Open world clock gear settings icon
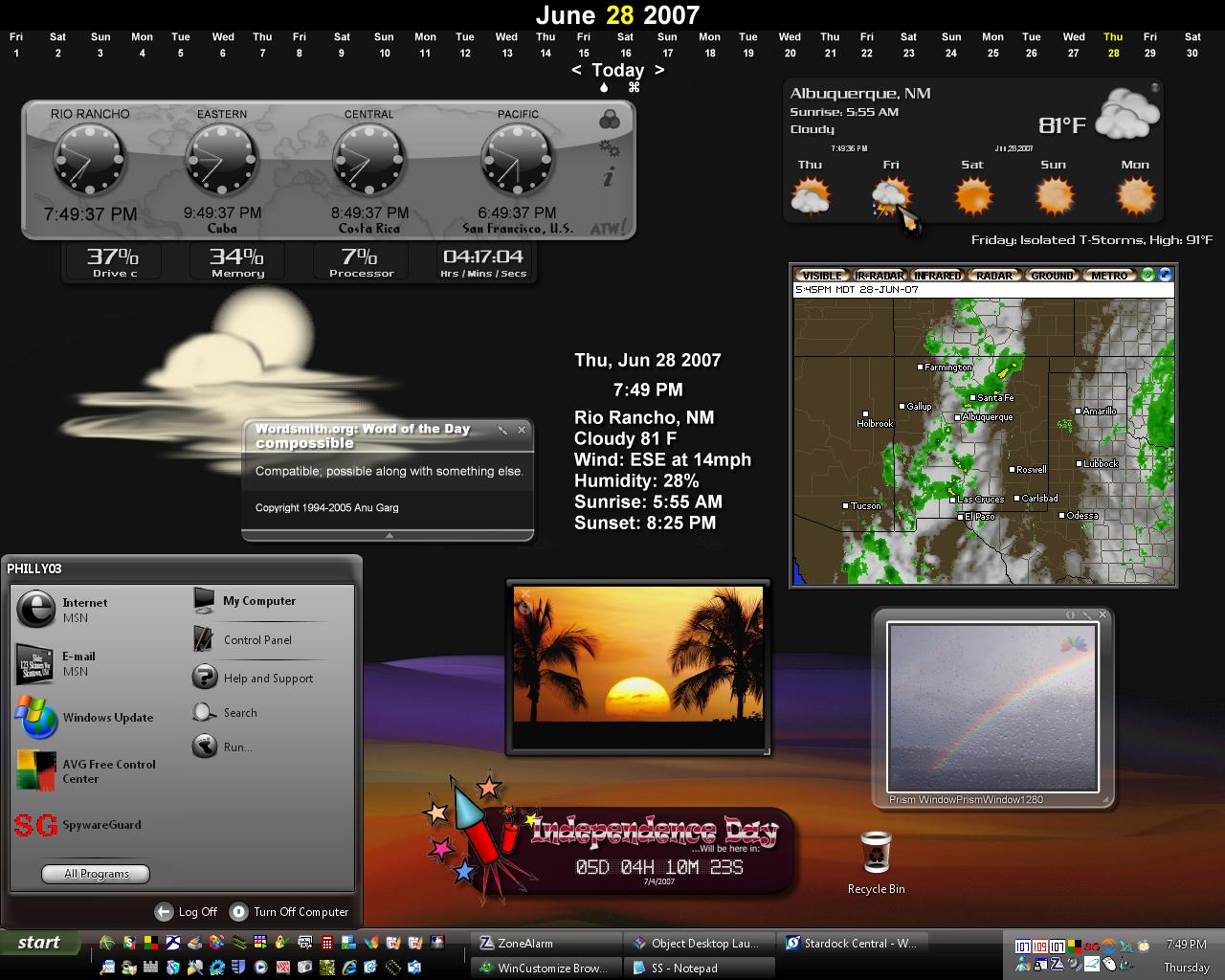This screenshot has width=1225, height=980. click(x=609, y=148)
